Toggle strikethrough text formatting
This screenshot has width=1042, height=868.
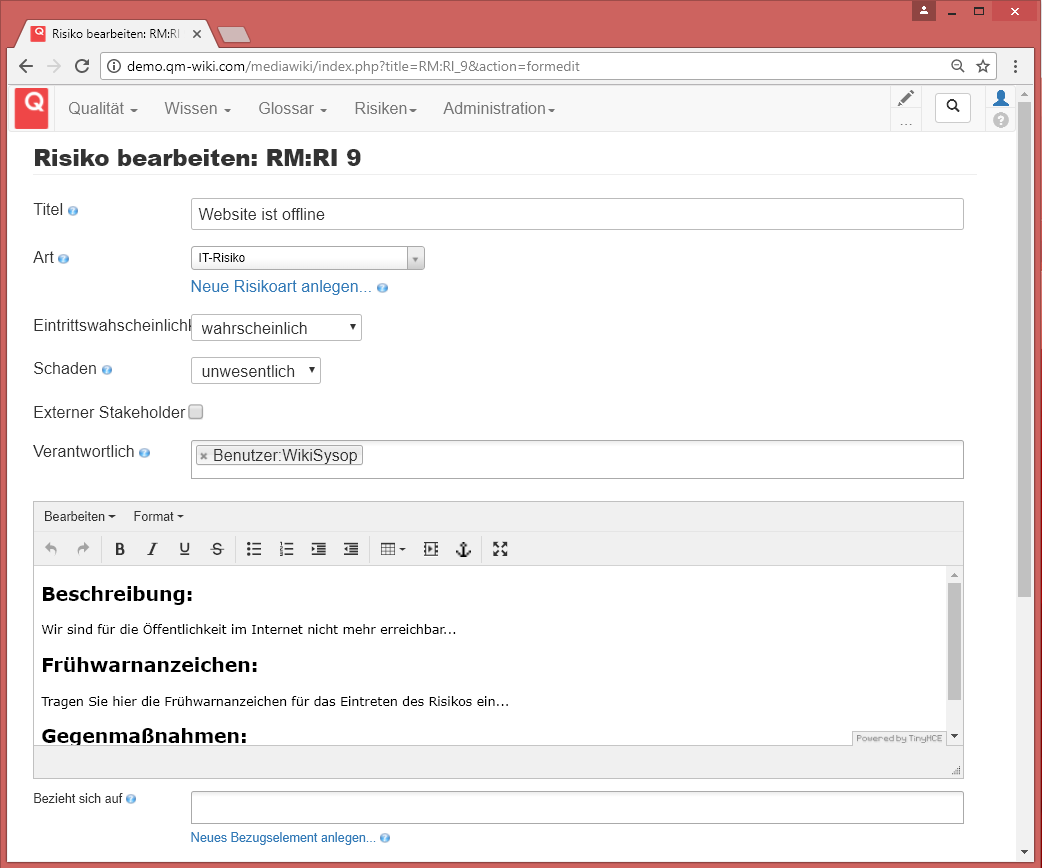click(x=217, y=549)
